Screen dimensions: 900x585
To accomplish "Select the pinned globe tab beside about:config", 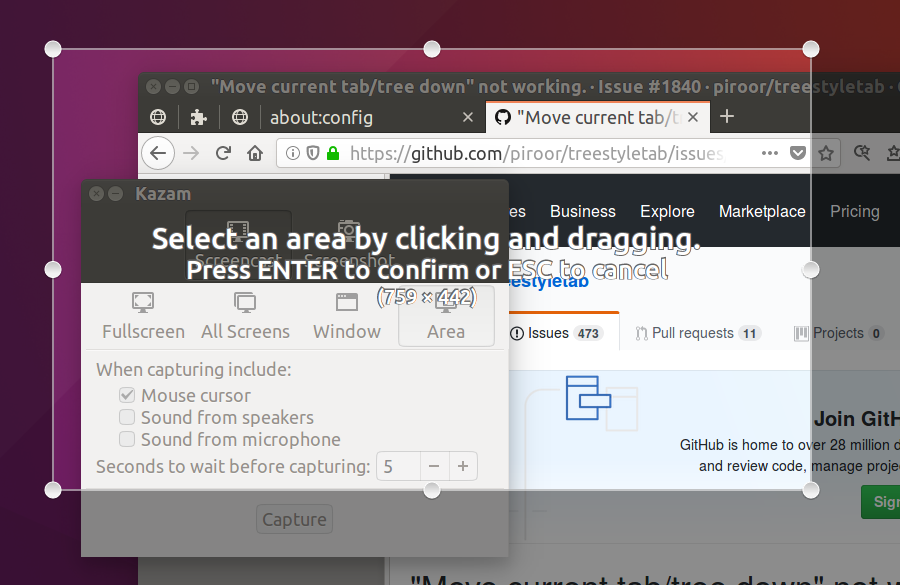I will click(x=240, y=117).
